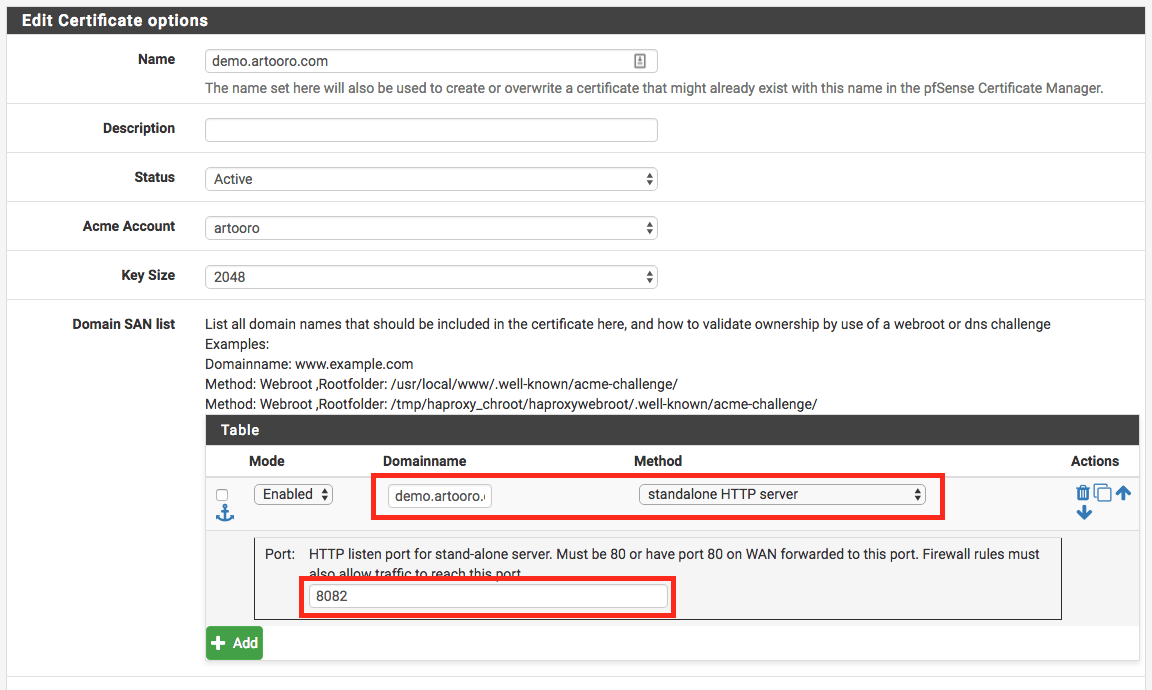
Task: Duplicate the domain entry with copy icon
Action: click(1102, 493)
